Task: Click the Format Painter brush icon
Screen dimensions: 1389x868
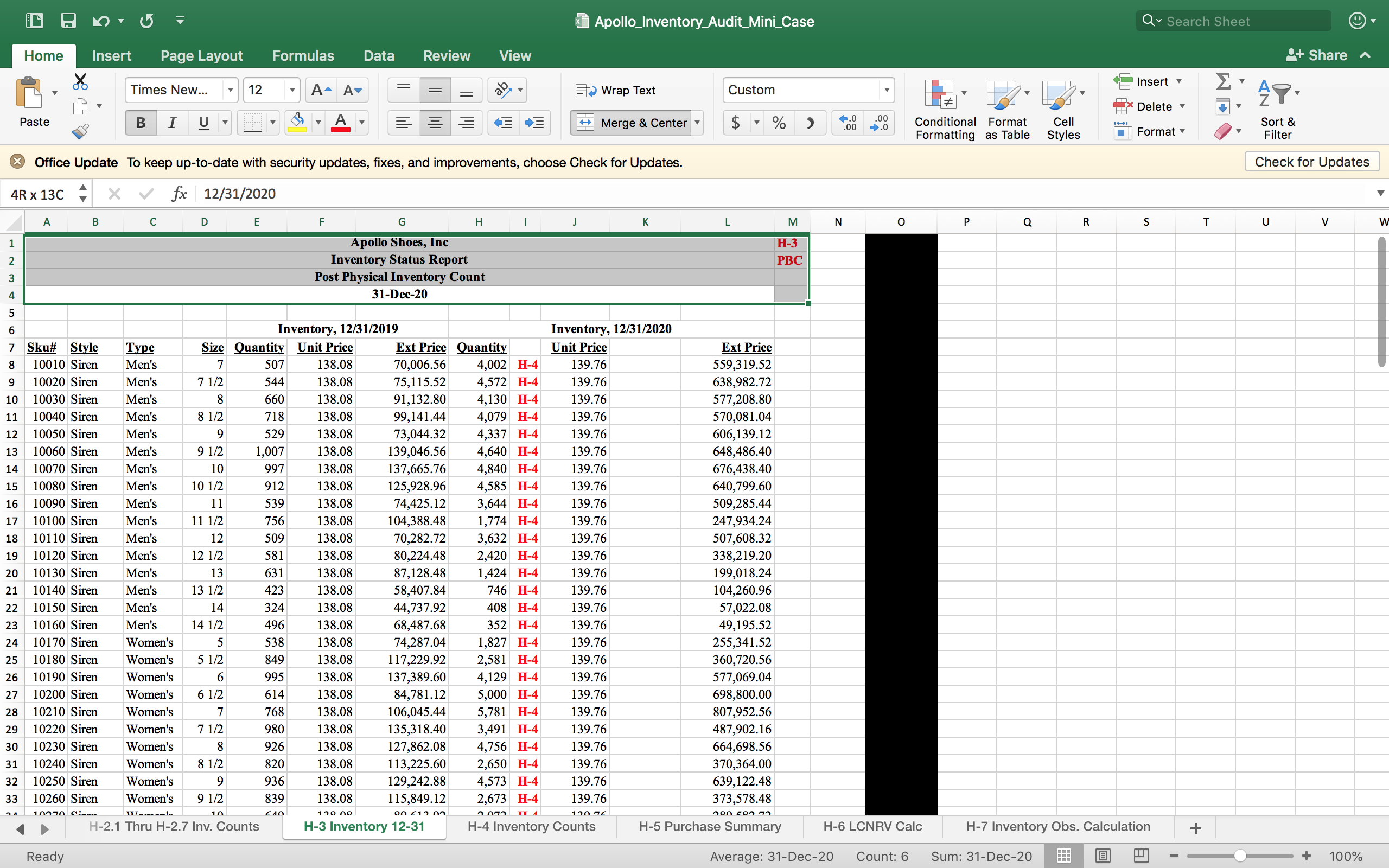Action: click(80, 131)
